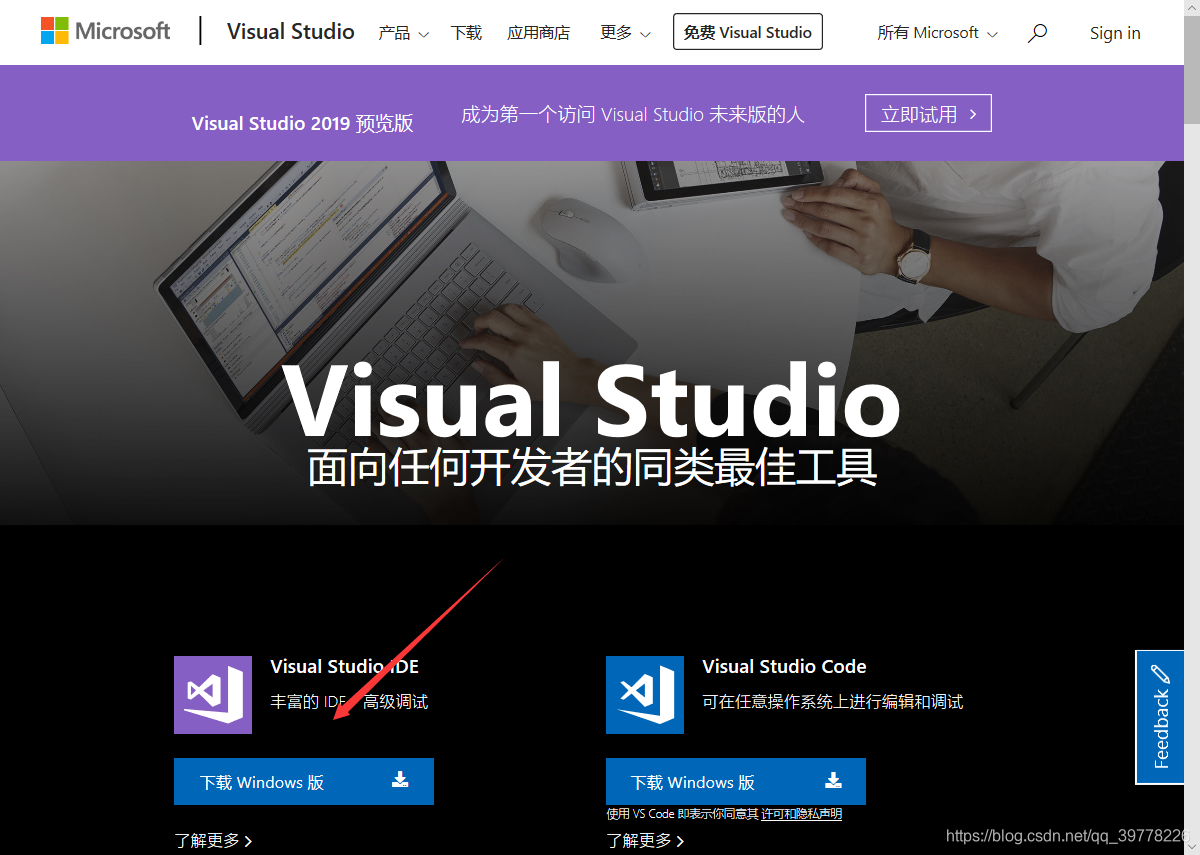Click 可在任意操作系统上进行编辑和调试 description
Viewport: 1200px width, 855px height.
[833, 702]
